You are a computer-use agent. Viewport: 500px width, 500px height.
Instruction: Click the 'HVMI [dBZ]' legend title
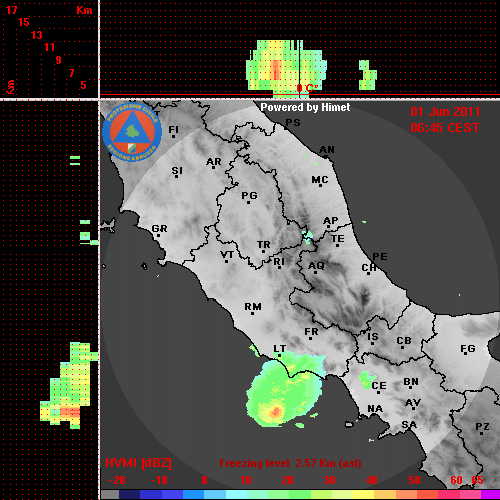point(138,463)
